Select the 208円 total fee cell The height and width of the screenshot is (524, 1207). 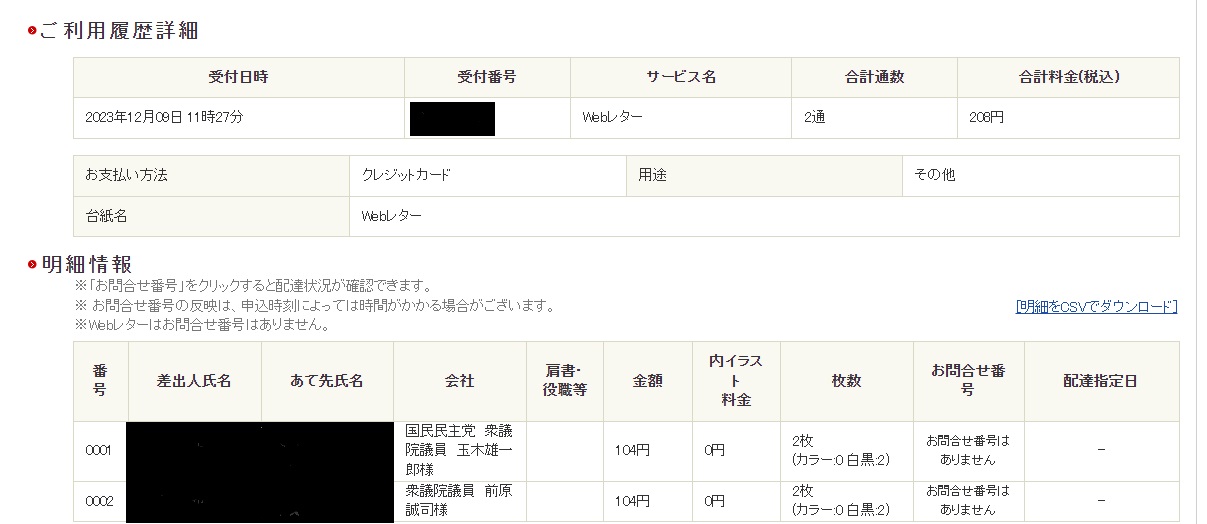[x=986, y=118]
